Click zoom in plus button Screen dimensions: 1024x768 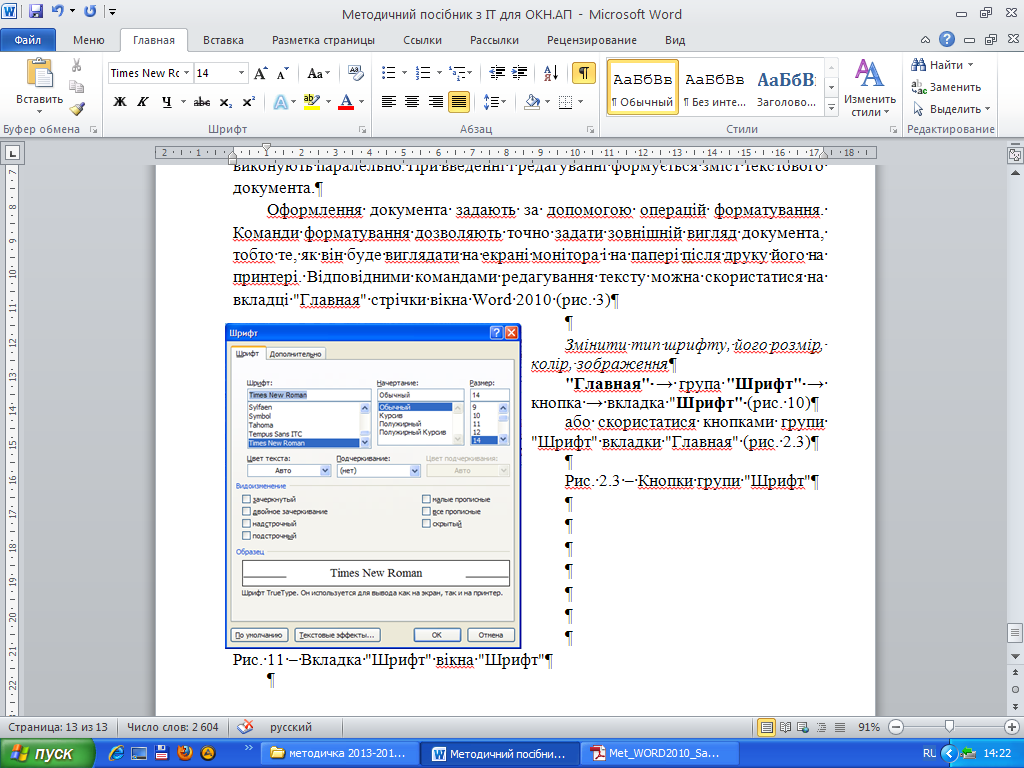pos(1012,727)
